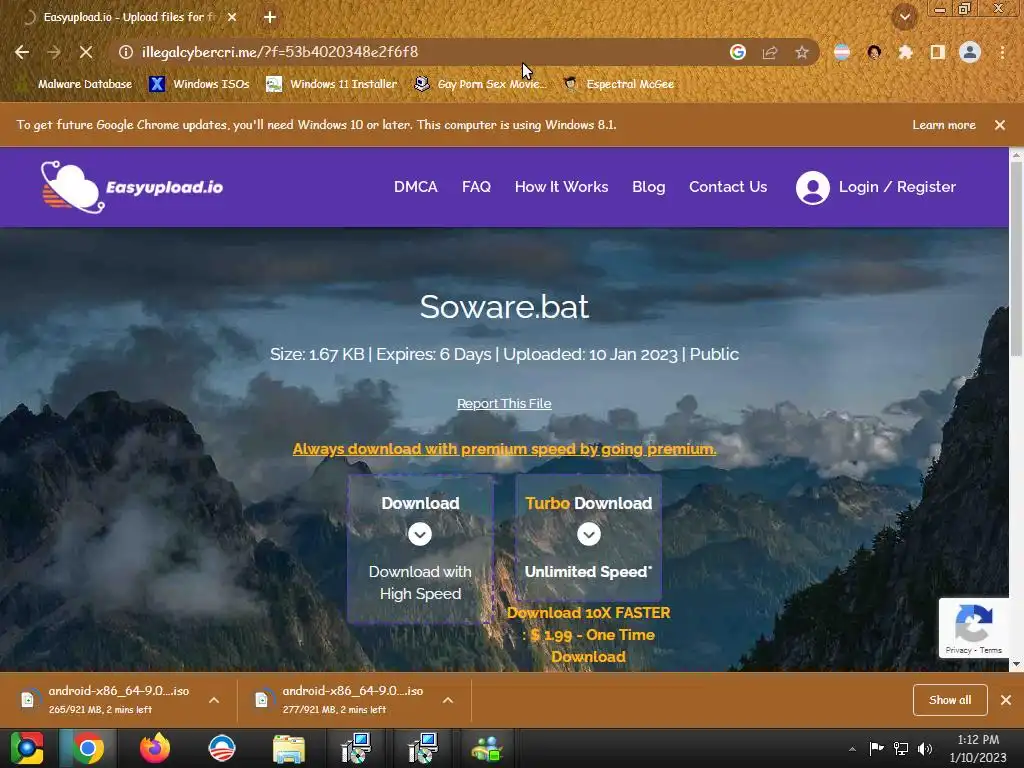Viewport: 1024px width, 768px height.
Task: Open Malware Database bookmark
Action: pos(76,84)
